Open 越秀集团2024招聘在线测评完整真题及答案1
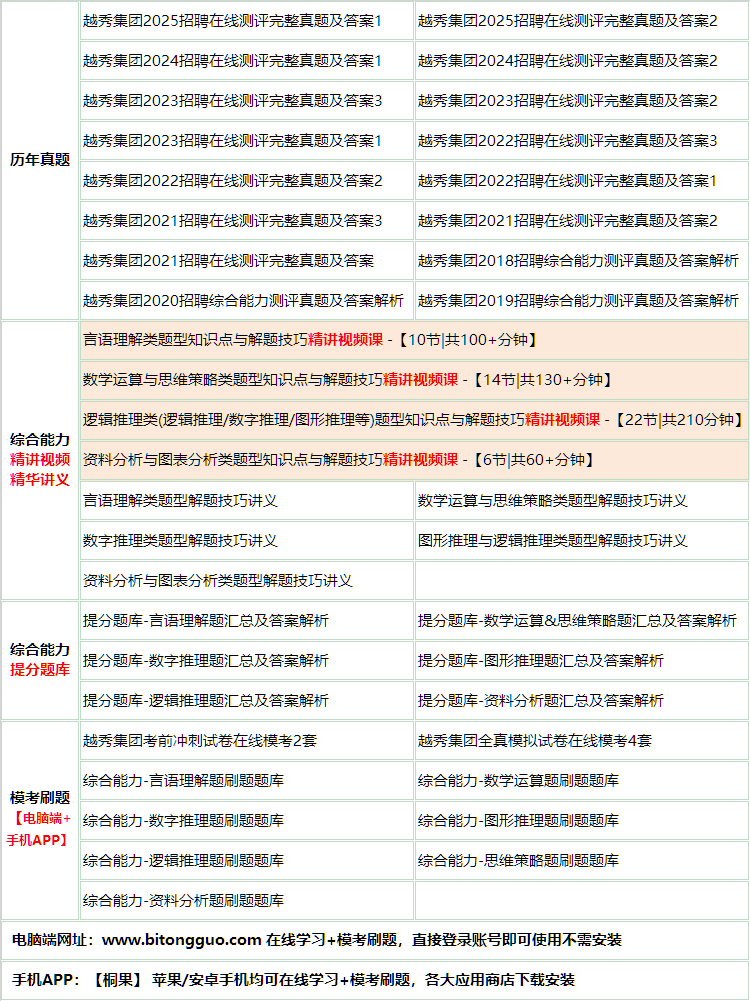Screen dimensions: 750x1001 tap(232, 61)
